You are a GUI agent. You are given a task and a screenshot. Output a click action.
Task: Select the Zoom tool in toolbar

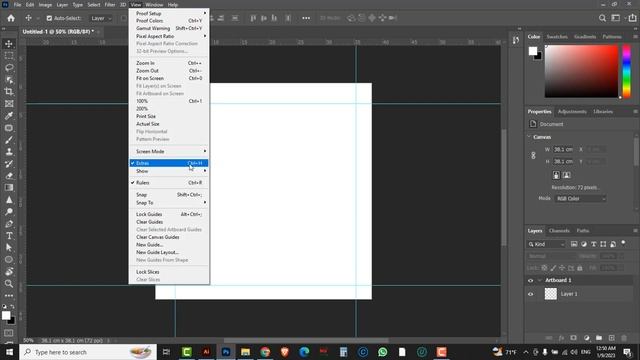click(9, 284)
